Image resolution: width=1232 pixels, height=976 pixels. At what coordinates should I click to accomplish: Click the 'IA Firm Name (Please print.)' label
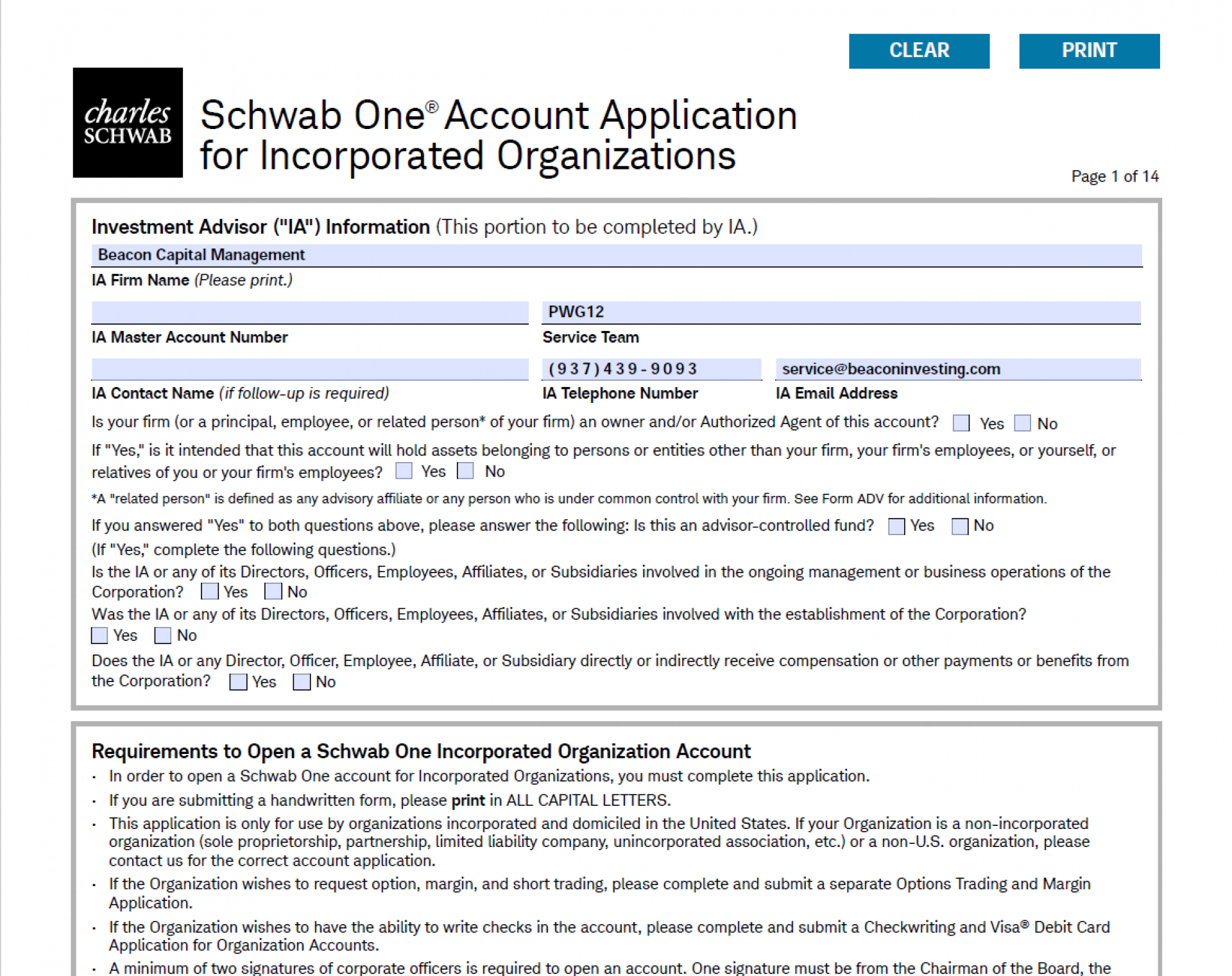[192, 280]
